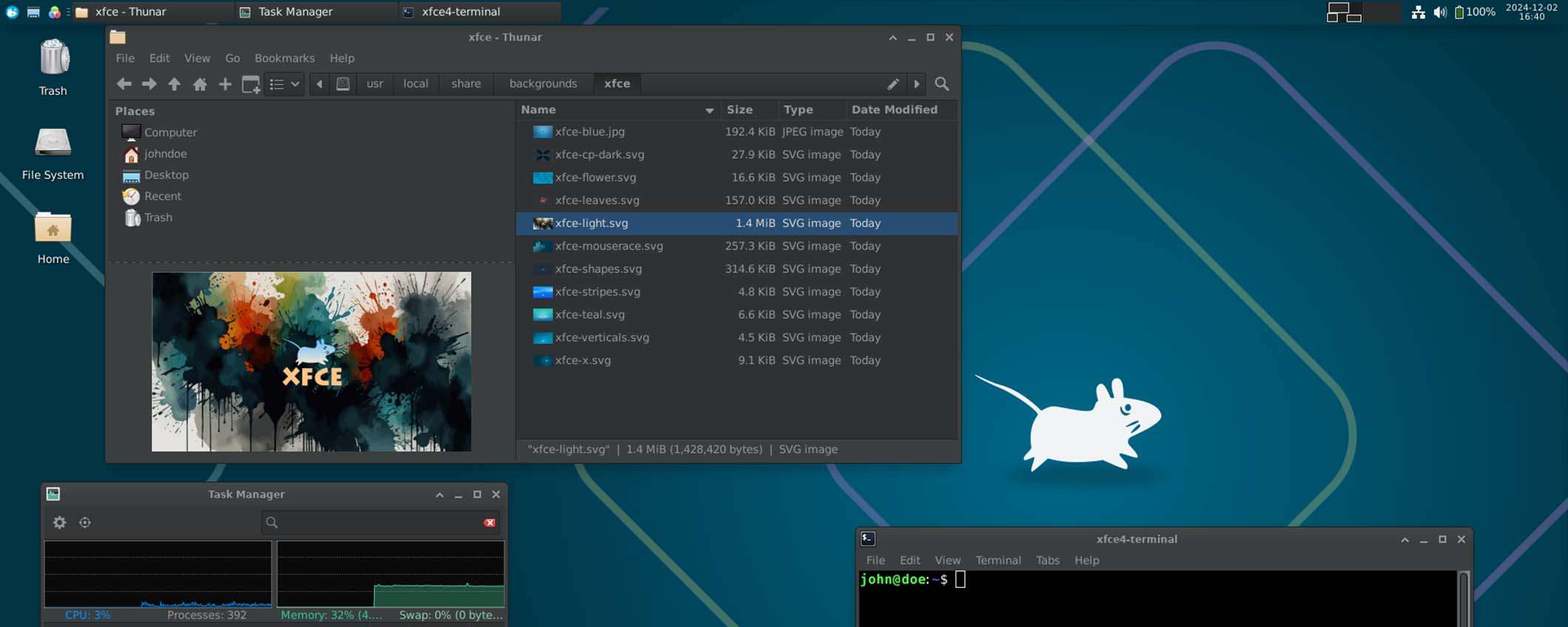Open a new window from Thunar toolbar icon
1568x627 pixels.
coord(251,84)
